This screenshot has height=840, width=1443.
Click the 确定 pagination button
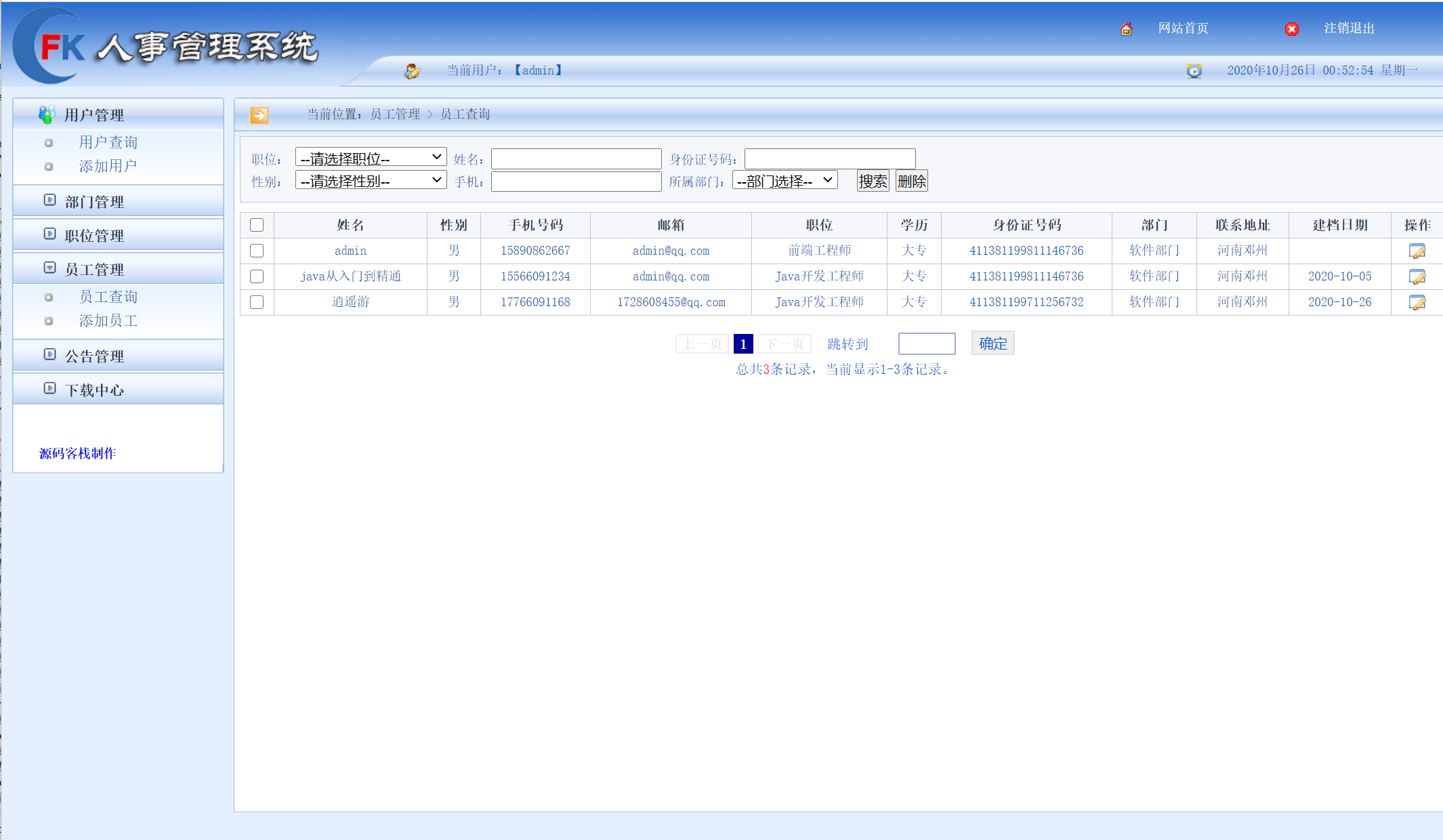pos(992,343)
